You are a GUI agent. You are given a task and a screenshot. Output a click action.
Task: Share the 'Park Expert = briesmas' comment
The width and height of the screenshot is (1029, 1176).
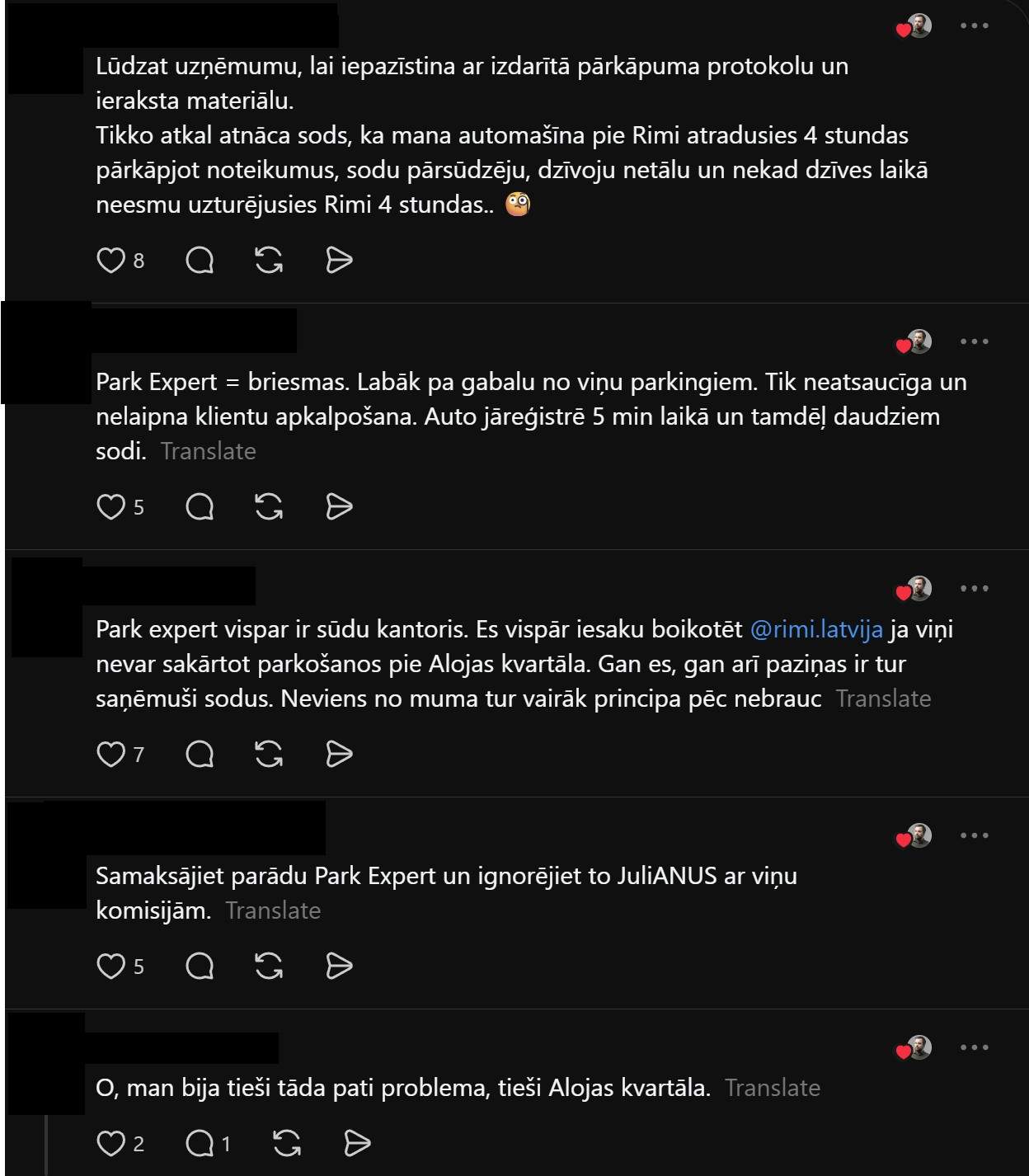tap(339, 506)
